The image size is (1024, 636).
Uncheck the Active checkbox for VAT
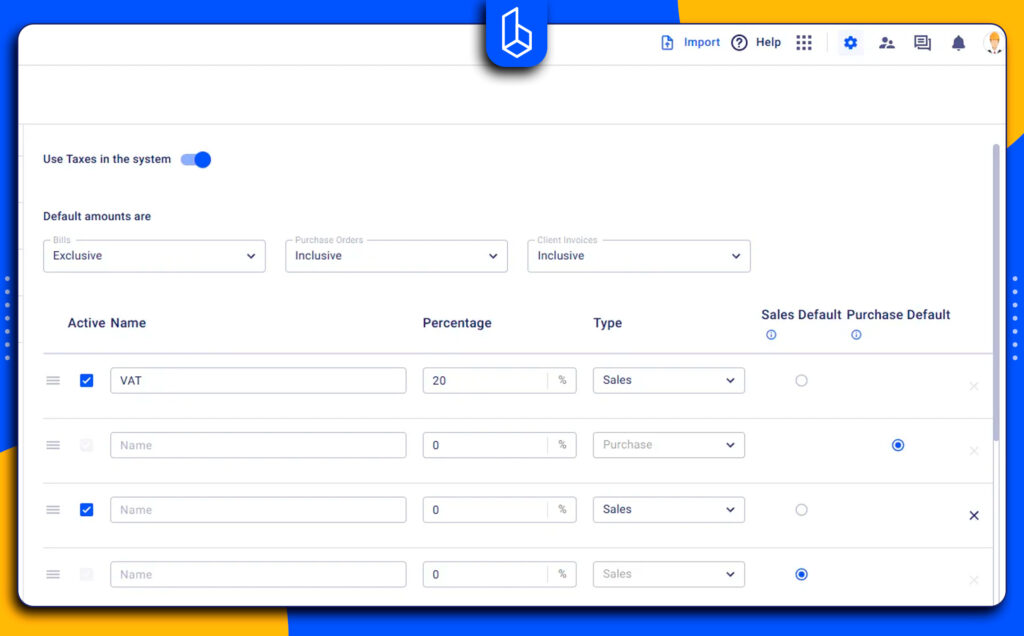coord(86,381)
